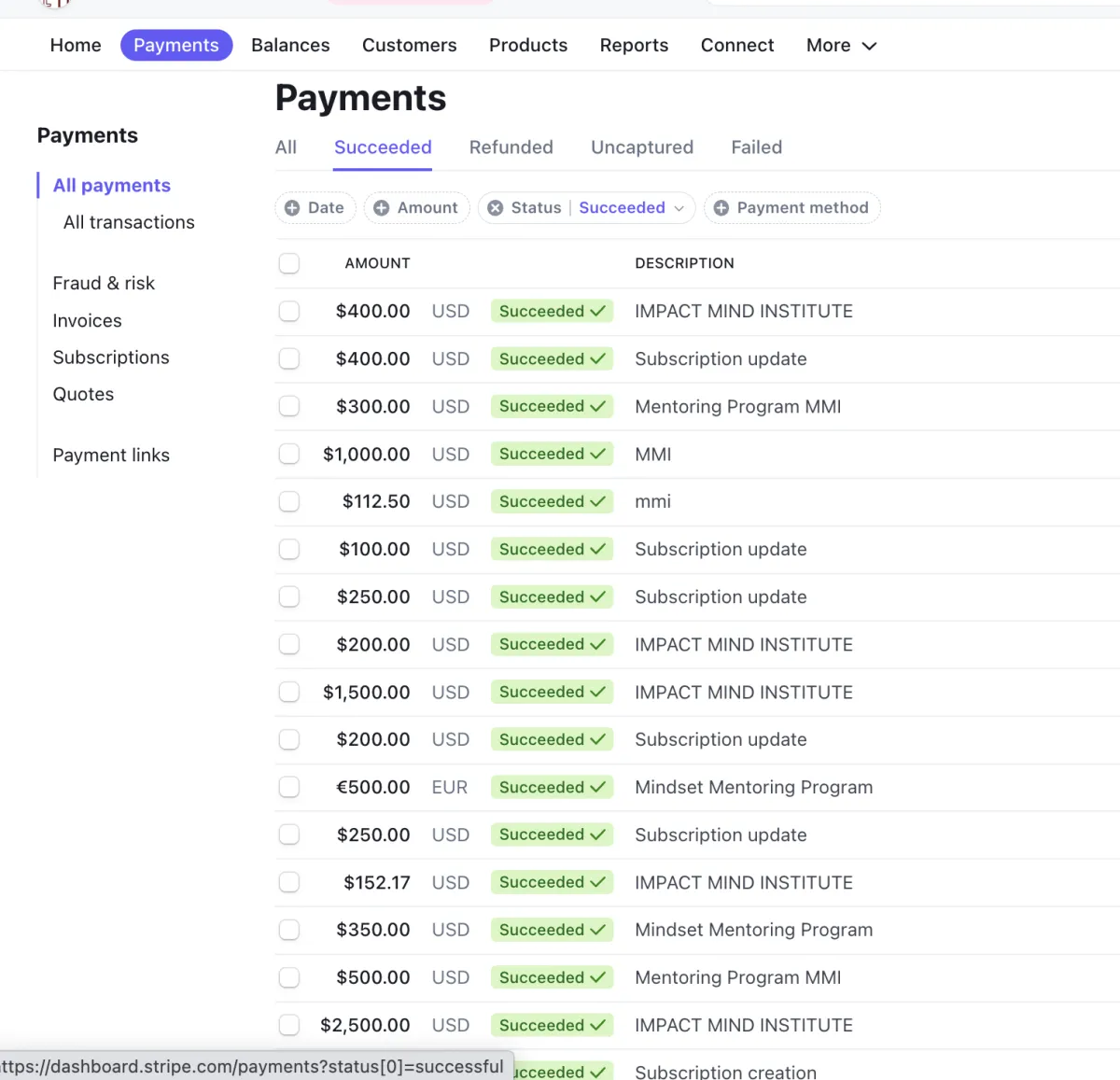Viewport: 1120px width, 1080px height.
Task: Add a Payment method filter
Action: coord(792,208)
